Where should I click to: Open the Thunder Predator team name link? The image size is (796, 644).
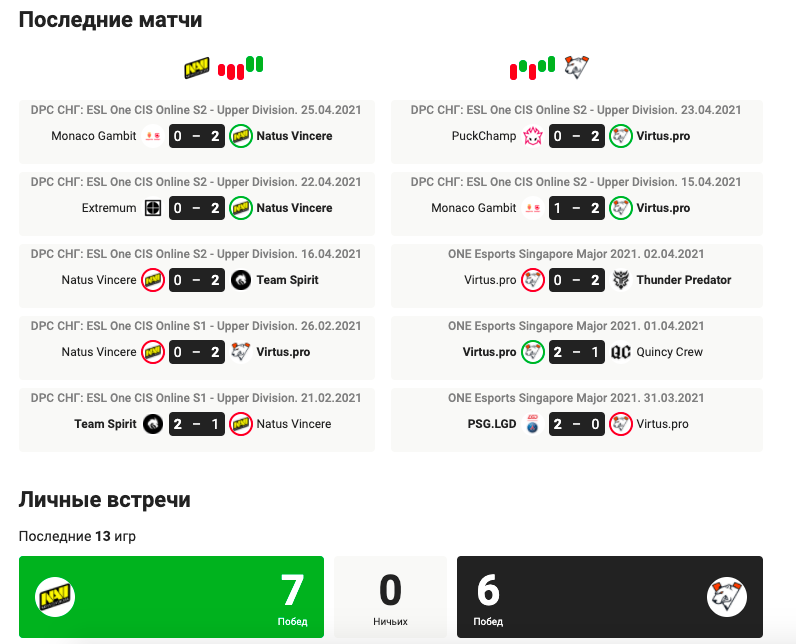pos(684,280)
